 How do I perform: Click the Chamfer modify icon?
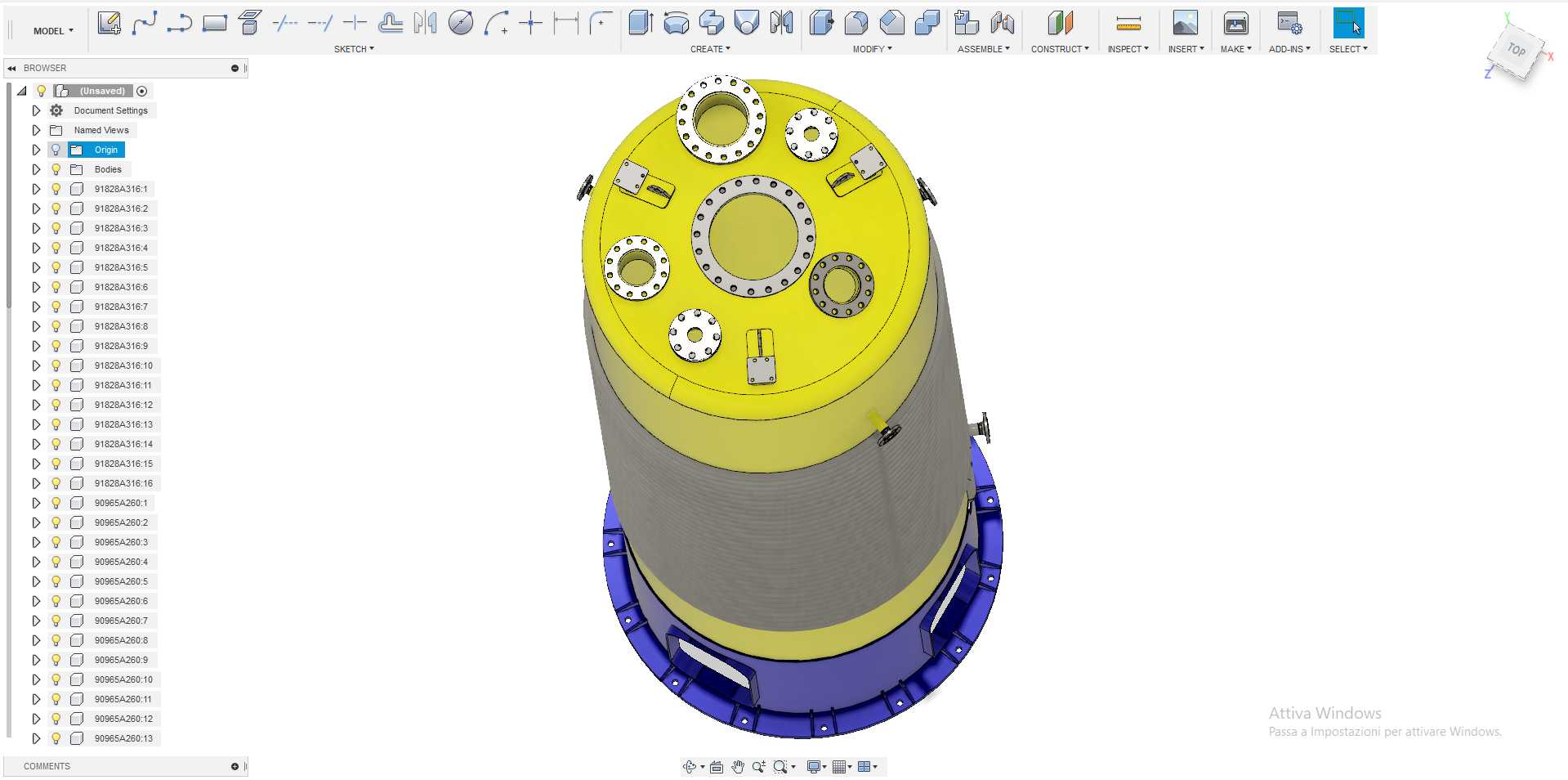(x=891, y=23)
